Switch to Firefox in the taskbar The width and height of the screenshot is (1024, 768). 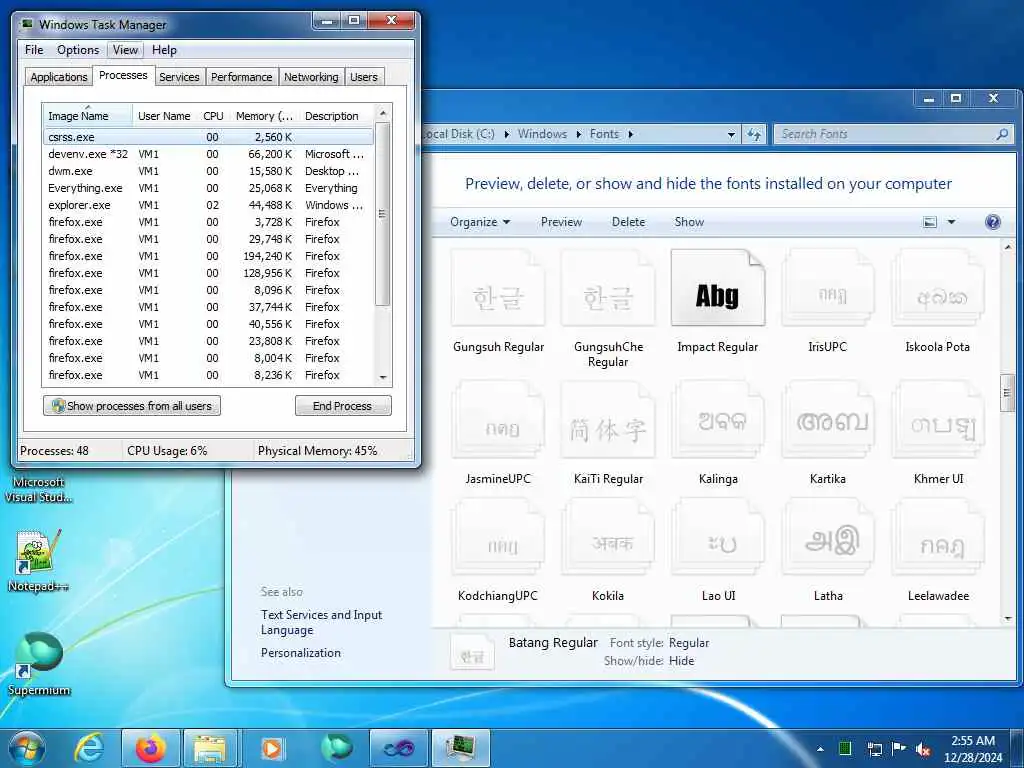[x=150, y=748]
